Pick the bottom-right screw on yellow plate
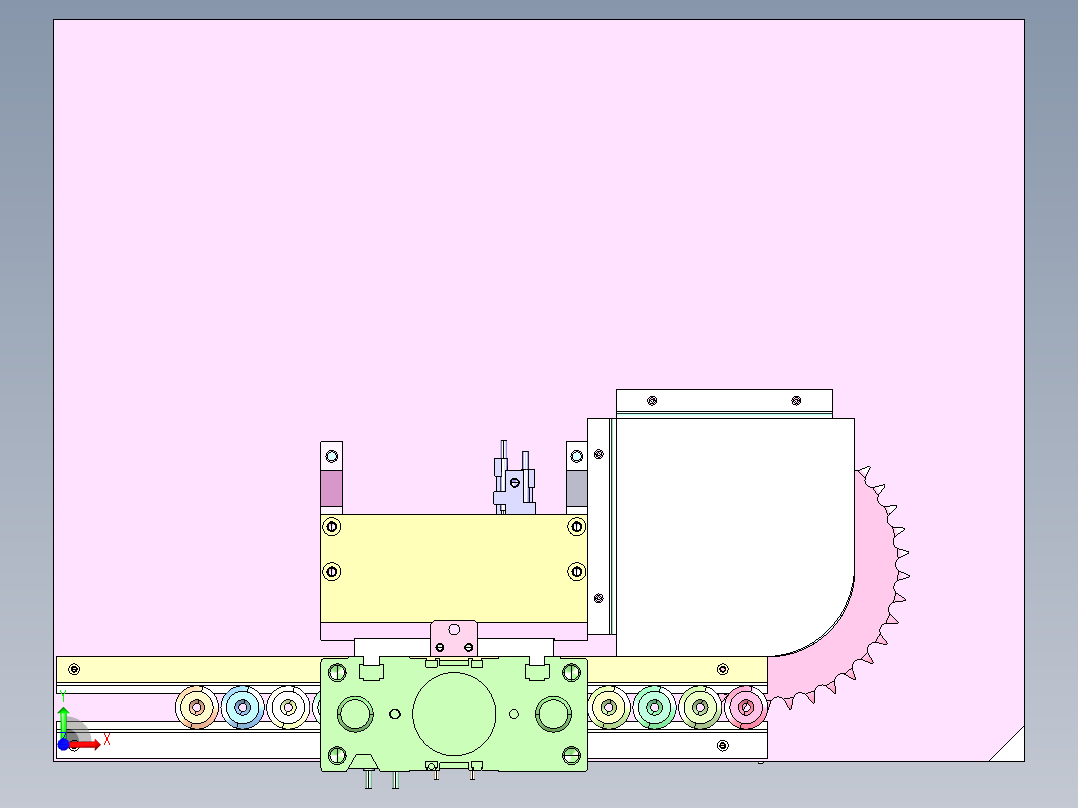The image size is (1078, 808). (576, 571)
